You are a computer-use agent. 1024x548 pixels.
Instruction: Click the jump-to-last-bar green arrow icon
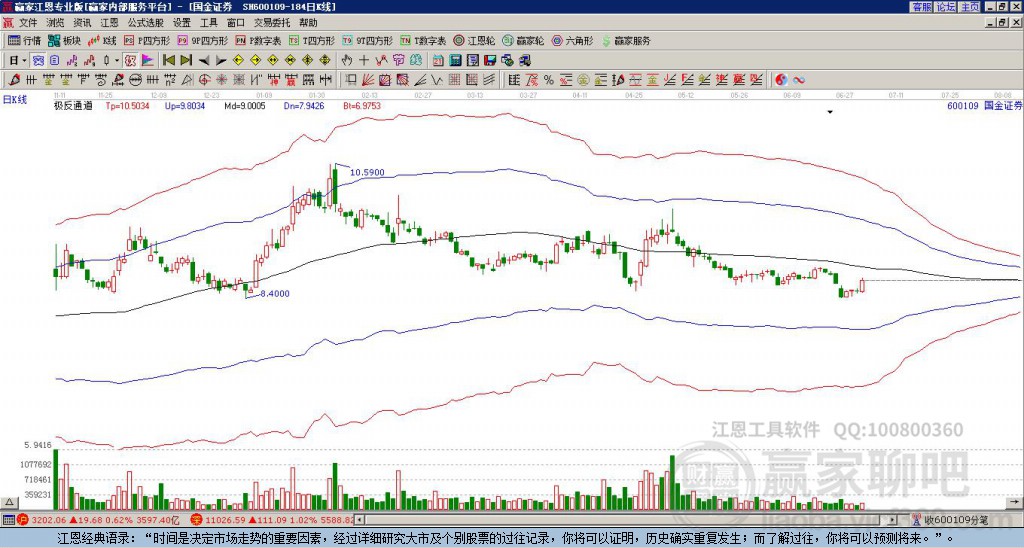pos(186,61)
